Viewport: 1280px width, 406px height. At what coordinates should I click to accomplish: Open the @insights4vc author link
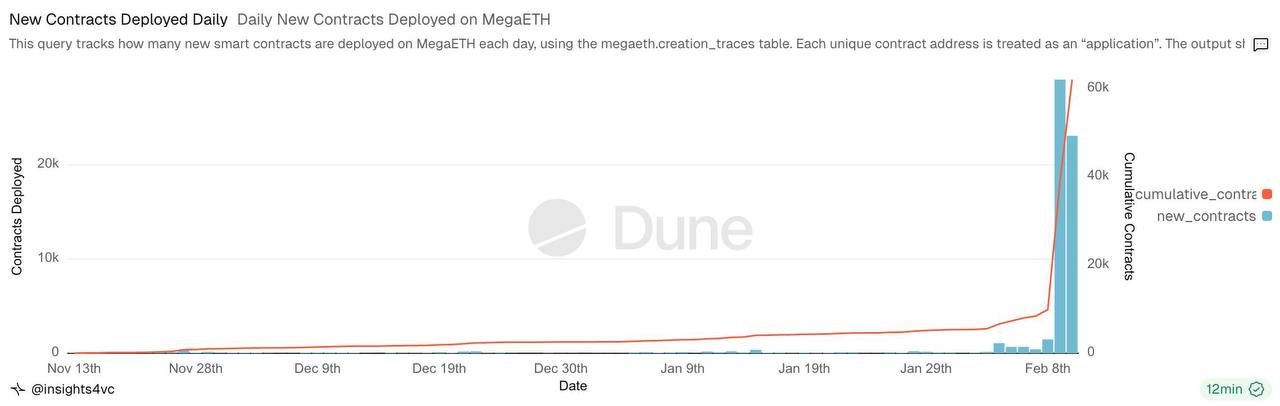pos(73,389)
